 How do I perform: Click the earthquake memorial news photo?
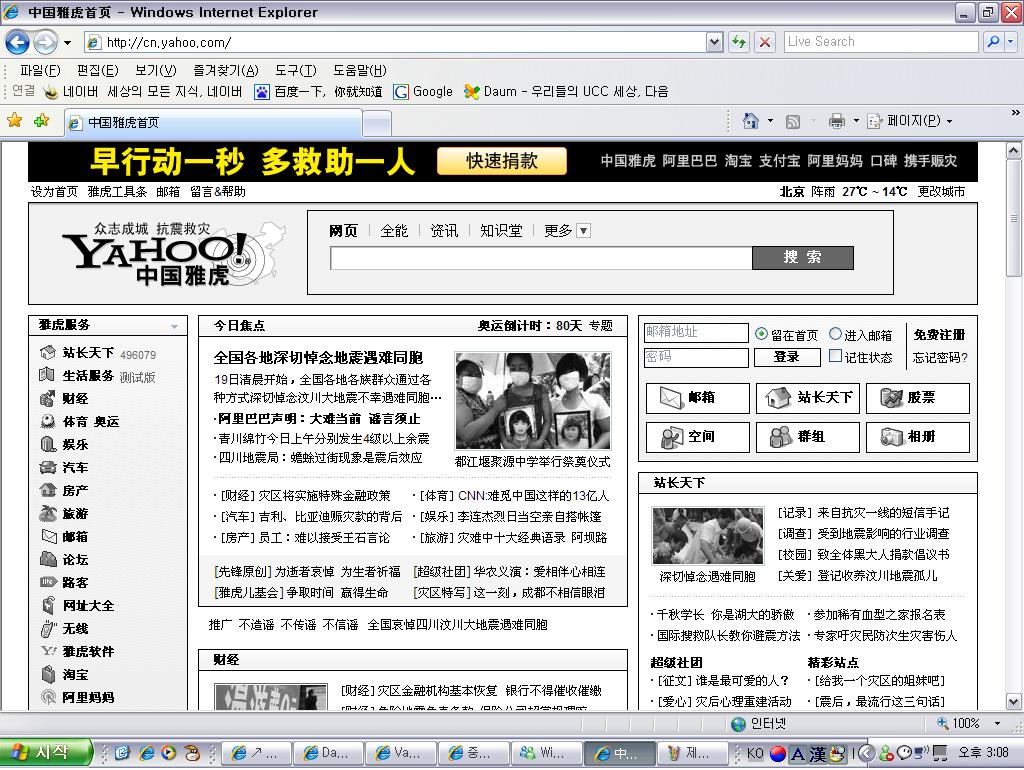click(533, 400)
